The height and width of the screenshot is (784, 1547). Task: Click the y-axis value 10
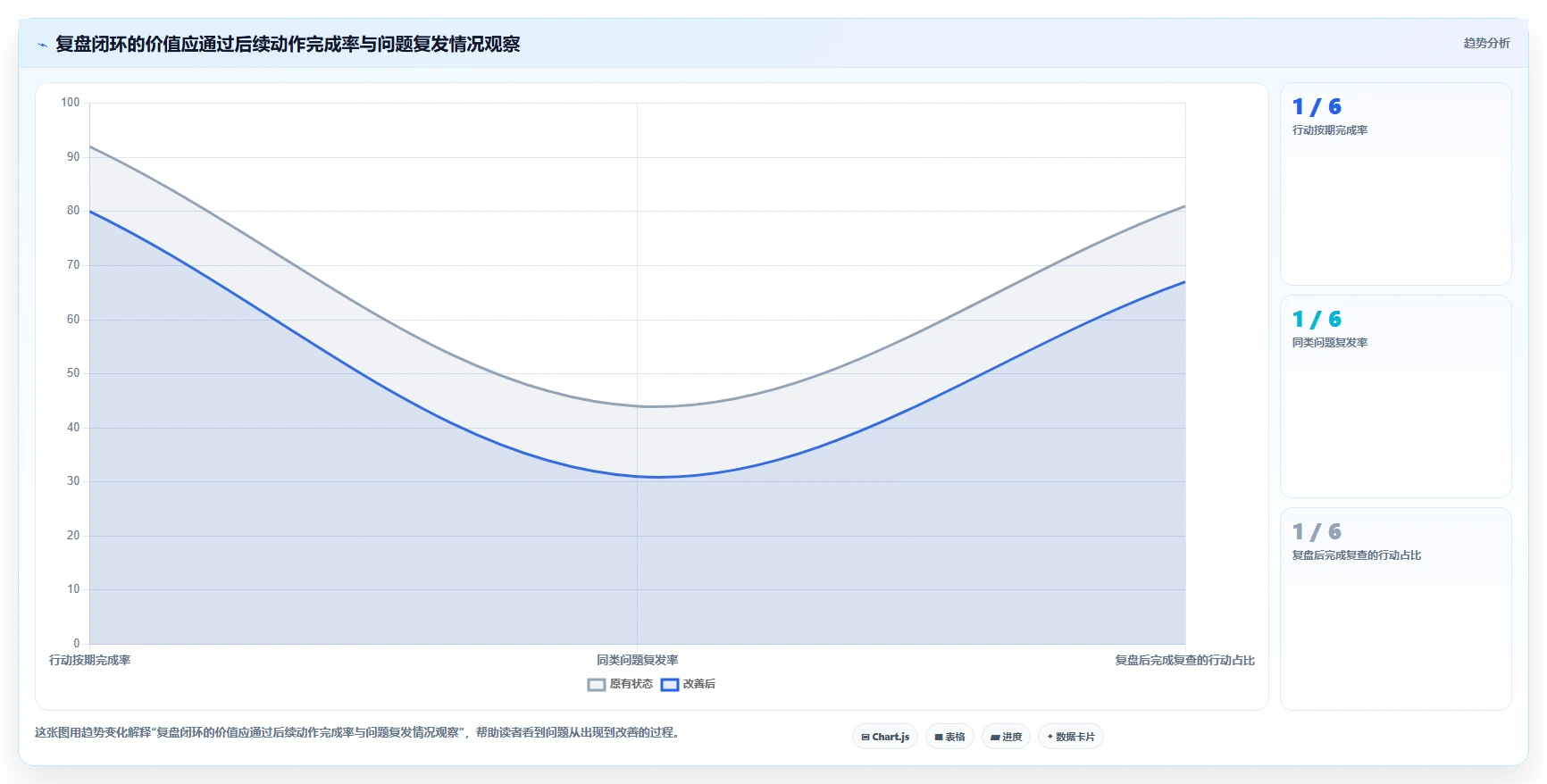click(73, 589)
